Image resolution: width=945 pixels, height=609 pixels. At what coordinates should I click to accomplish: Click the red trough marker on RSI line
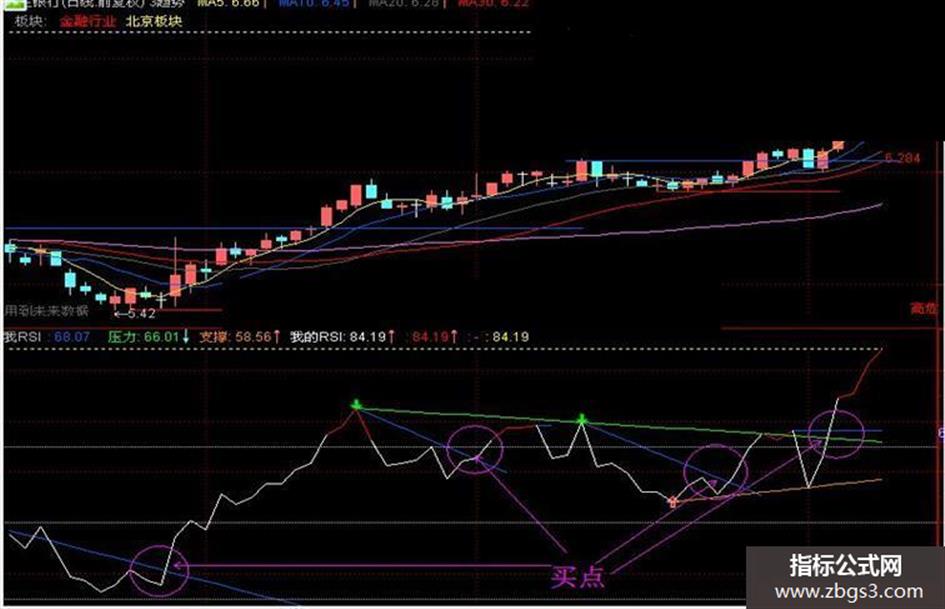673,501
